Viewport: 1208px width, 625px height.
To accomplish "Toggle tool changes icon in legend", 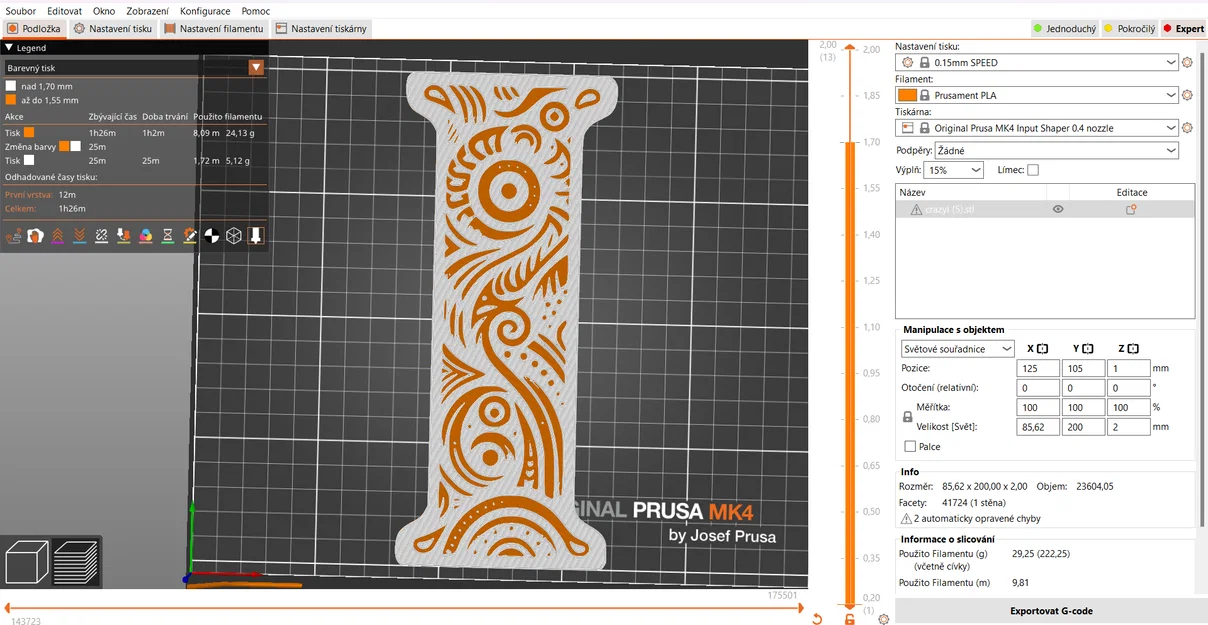I will (x=124, y=236).
